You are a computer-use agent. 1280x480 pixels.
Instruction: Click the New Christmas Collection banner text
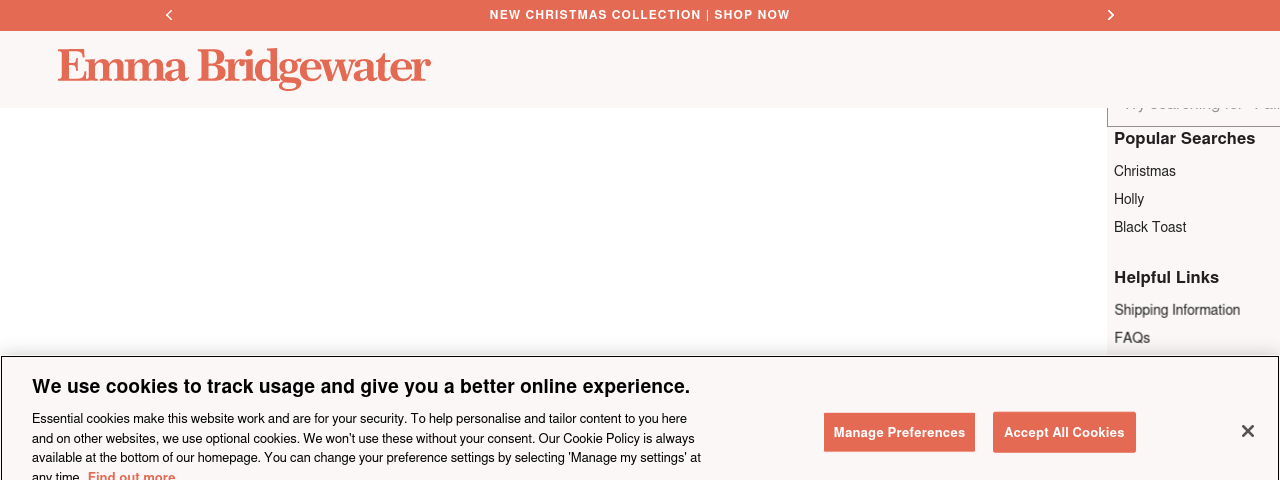(x=595, y=15)
